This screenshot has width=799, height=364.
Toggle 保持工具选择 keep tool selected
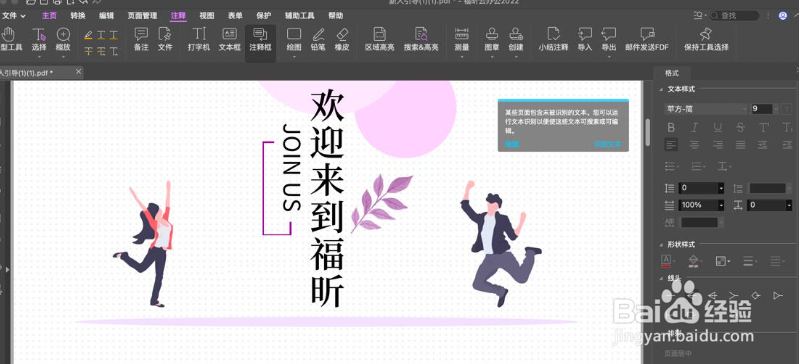[x=706, y=39]
